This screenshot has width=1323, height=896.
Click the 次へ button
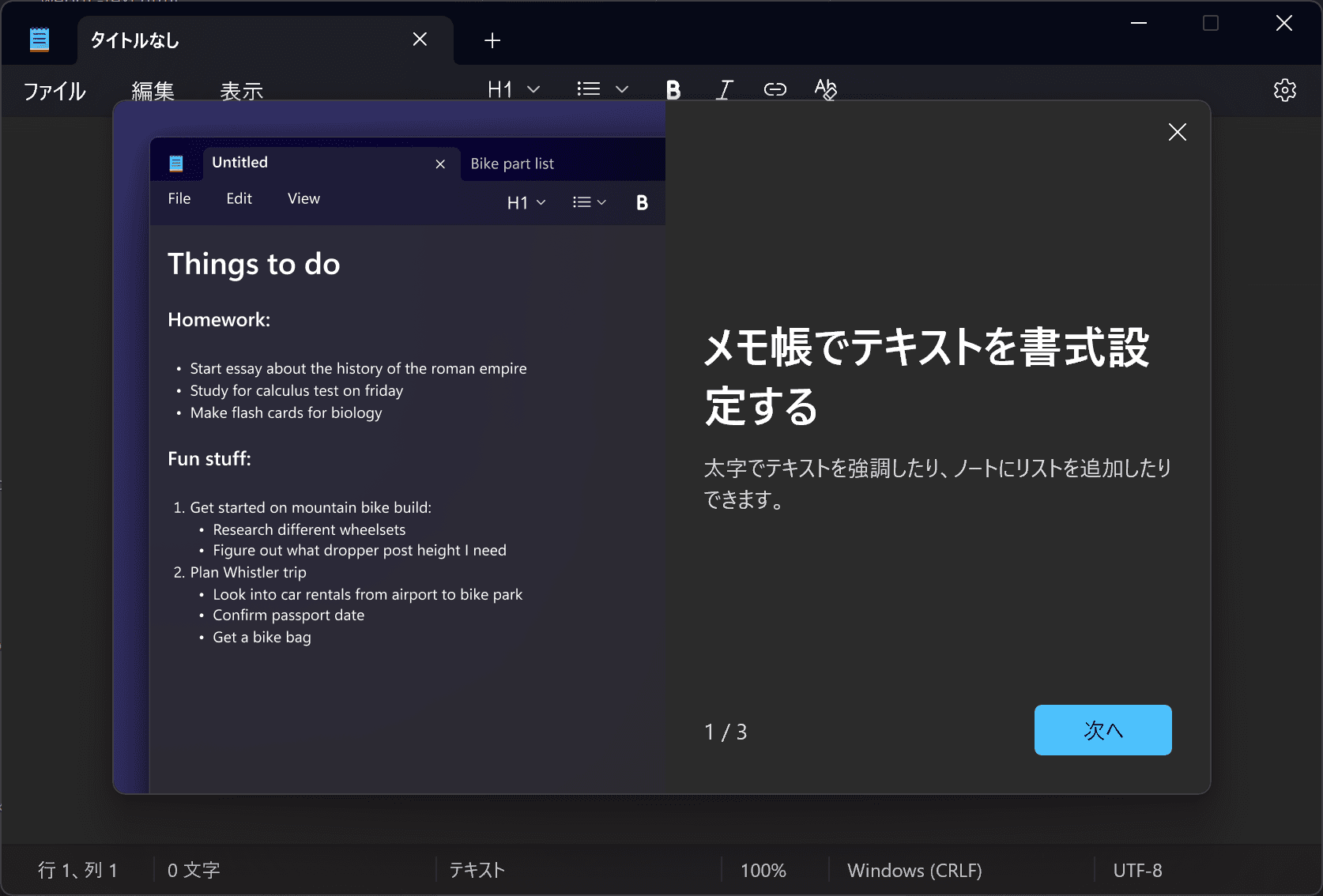[1103, 730]
